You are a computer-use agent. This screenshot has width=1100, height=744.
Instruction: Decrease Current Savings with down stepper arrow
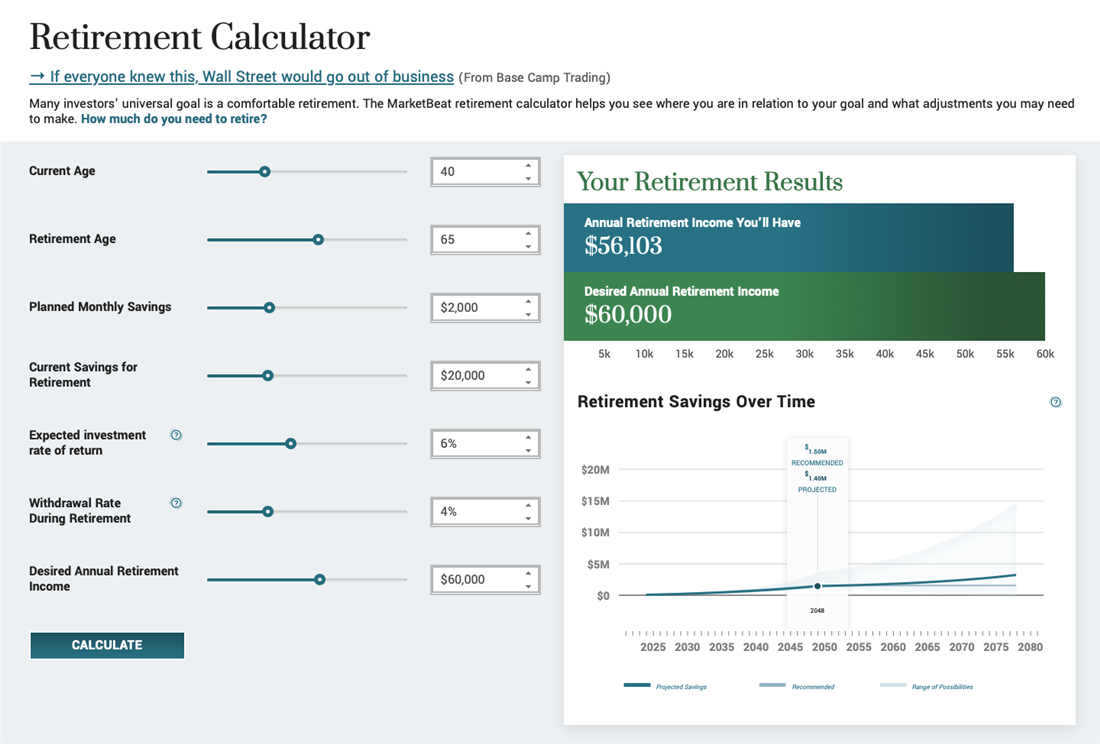click(x=528, y=382)
